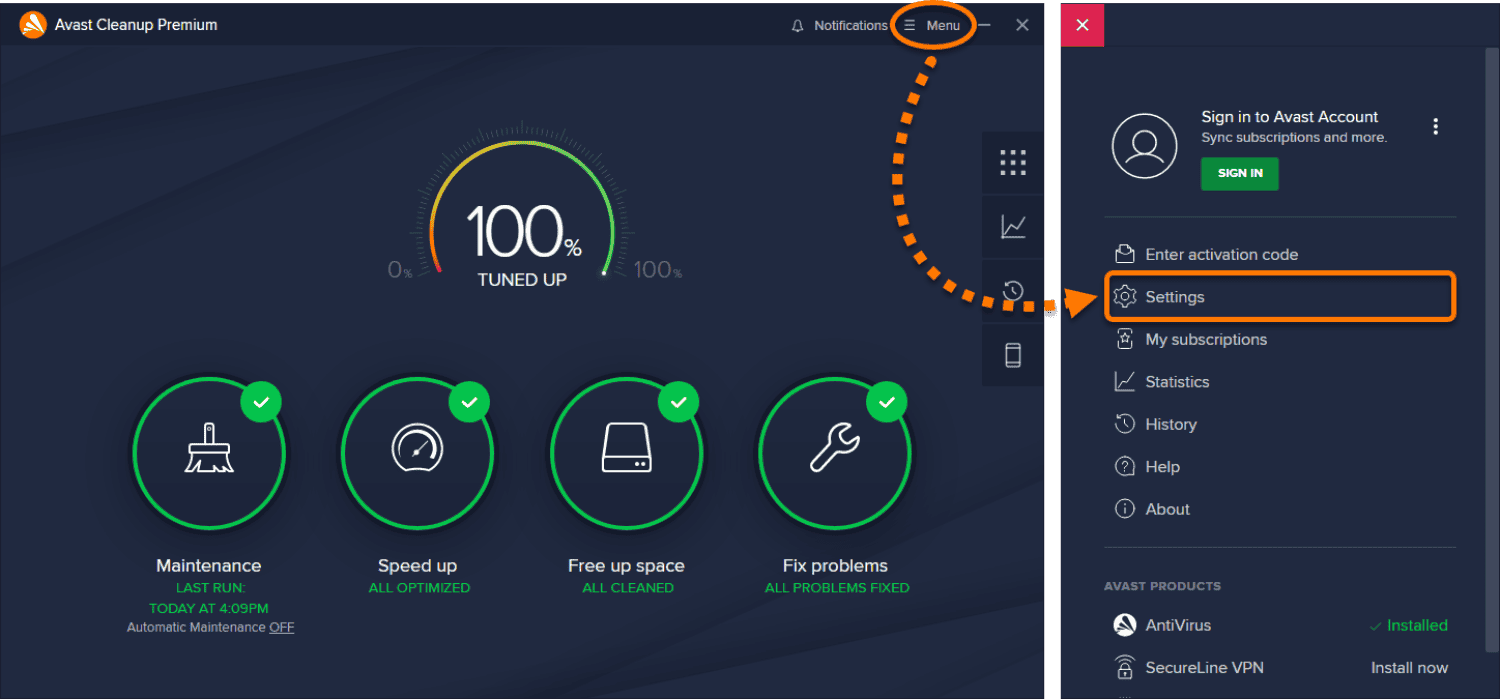This screenshot has height=699, width=1500.
Task: Start Maintenance broom circle
Action: point(209,454)
